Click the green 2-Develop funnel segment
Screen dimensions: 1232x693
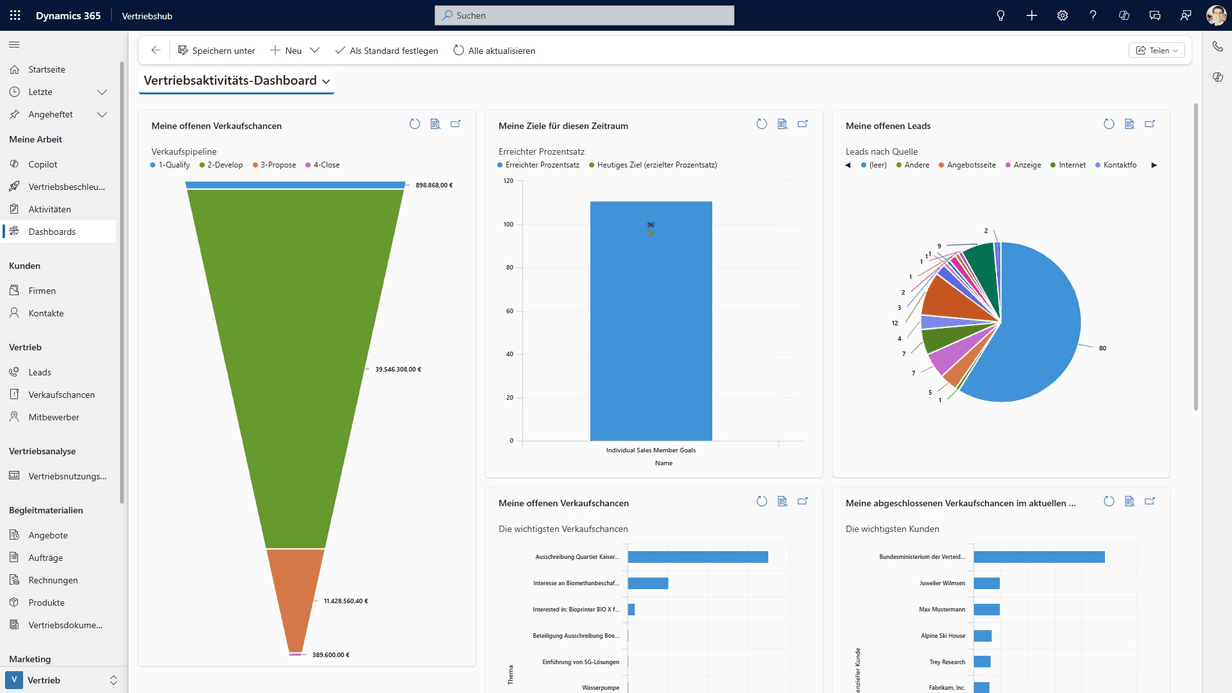click(x=295, y=370)
